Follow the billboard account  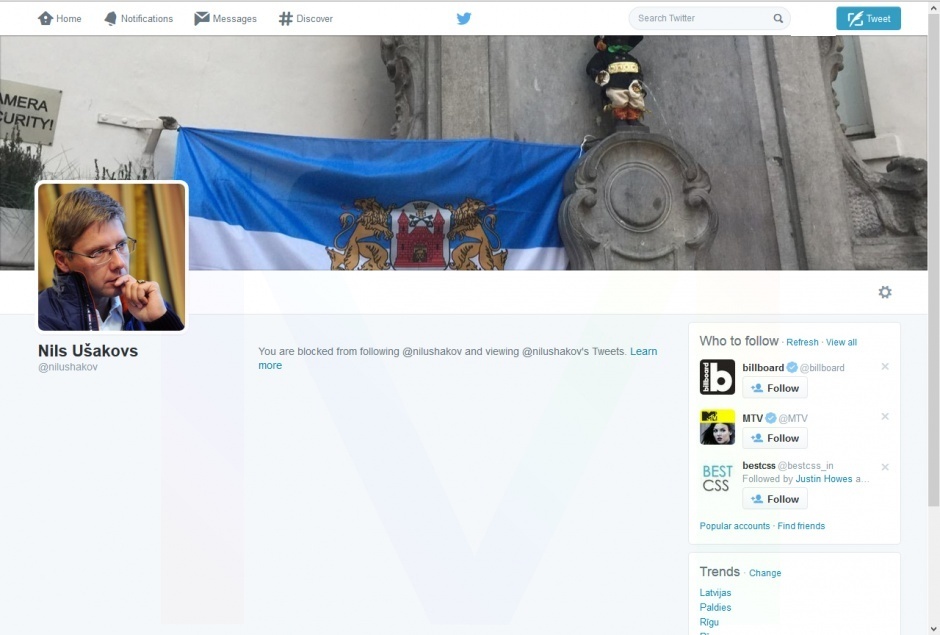click(x=775, y=388)
